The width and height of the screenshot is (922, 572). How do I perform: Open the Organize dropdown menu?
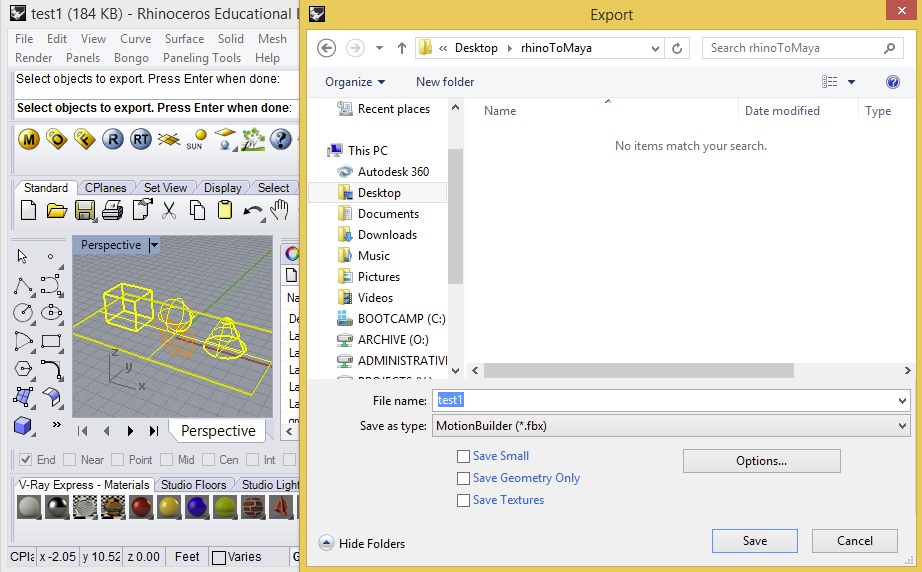click(355, 82)
